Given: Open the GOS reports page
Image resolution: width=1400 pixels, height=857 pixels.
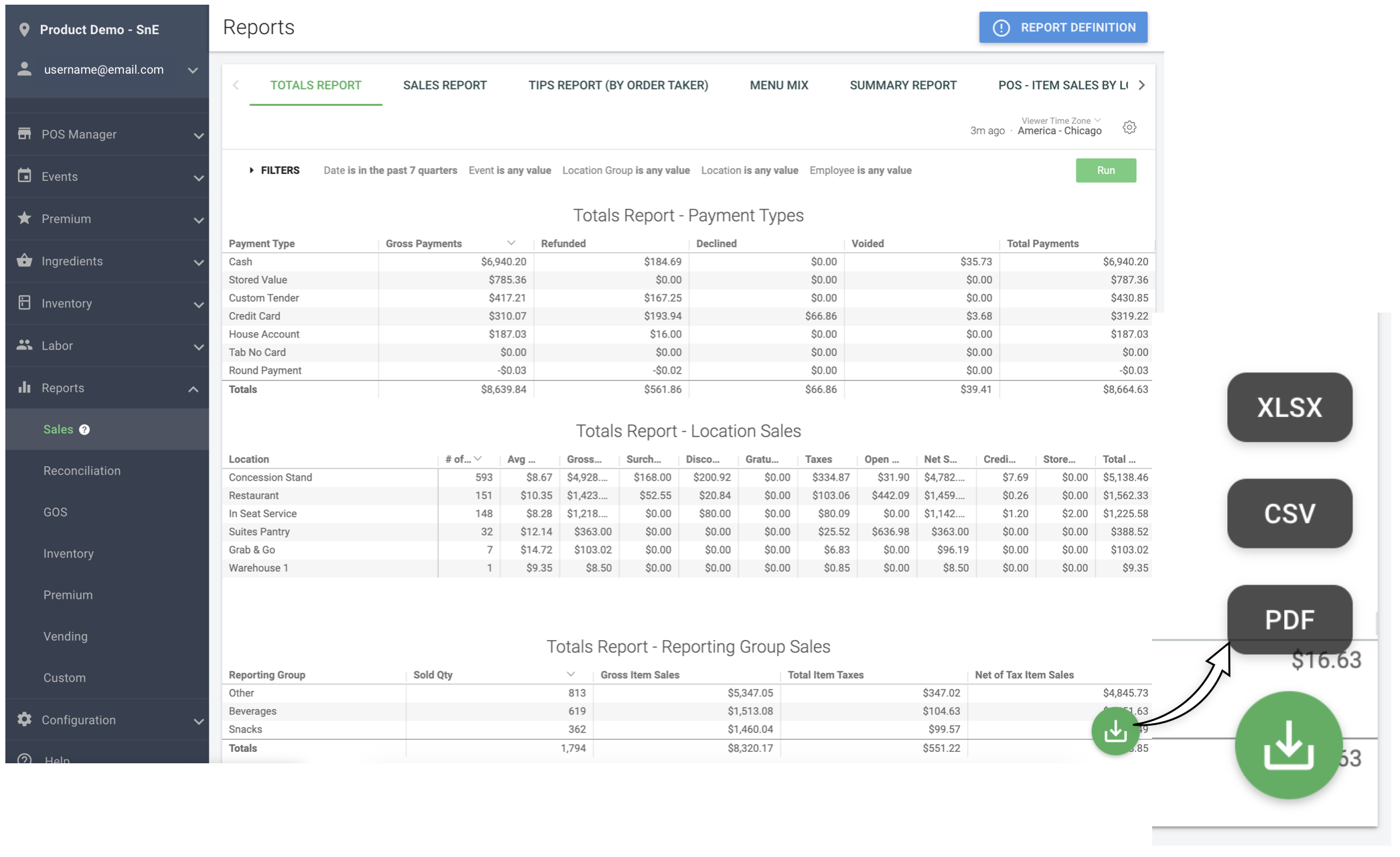Looking at the screenshot, I should (x=55, y=512).
